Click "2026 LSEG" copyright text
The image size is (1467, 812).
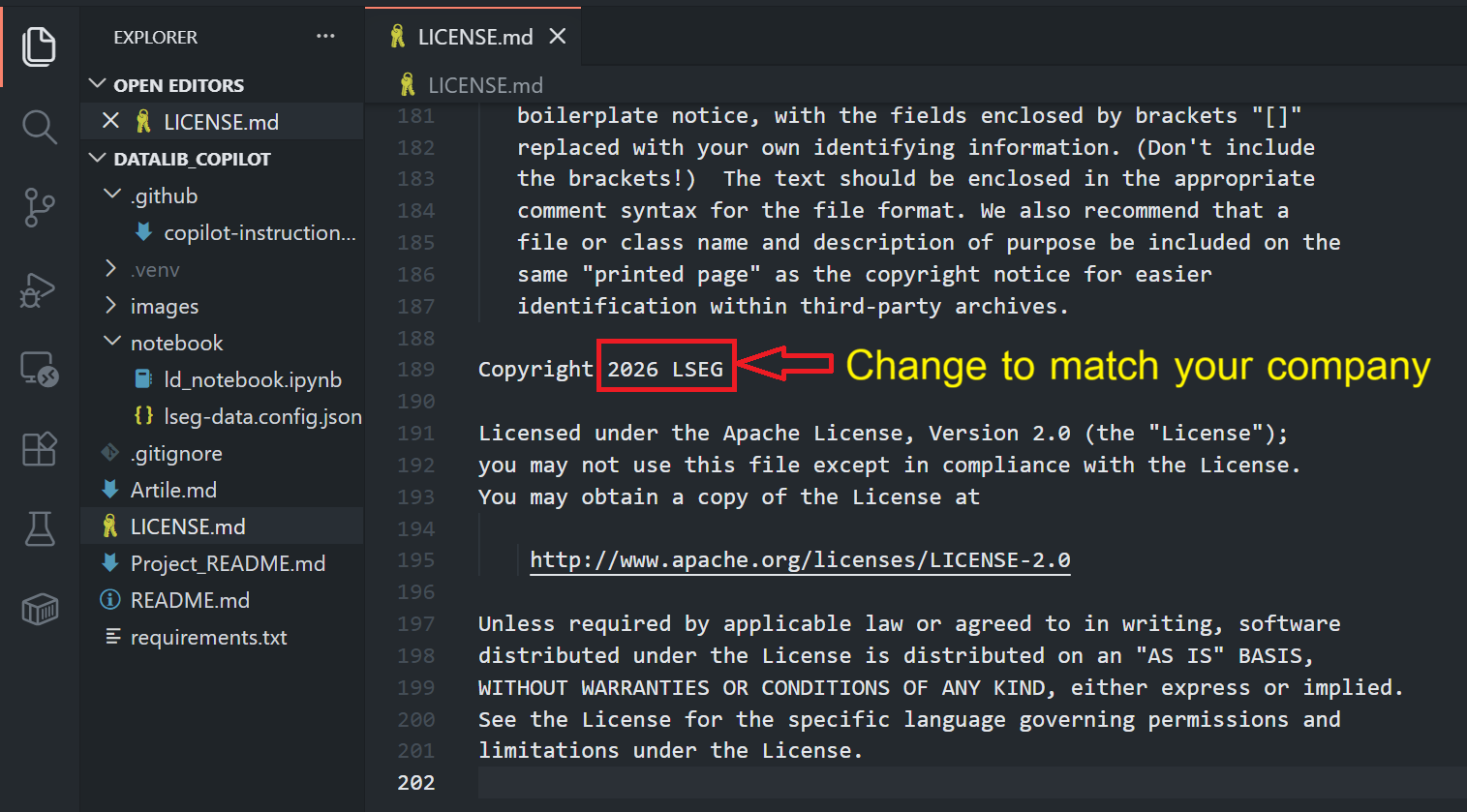(665, 369)
